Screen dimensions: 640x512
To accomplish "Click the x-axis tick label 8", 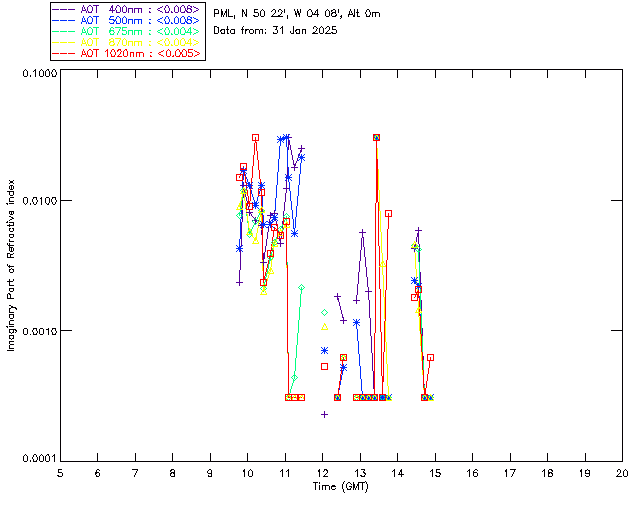I will pyautogui.click(x=173, y=473).
